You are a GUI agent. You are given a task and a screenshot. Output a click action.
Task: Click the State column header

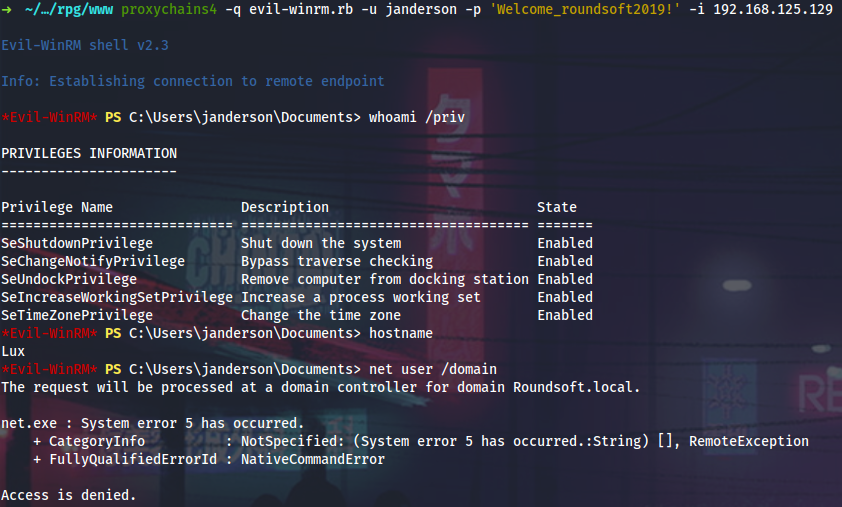tap(557, 208)
